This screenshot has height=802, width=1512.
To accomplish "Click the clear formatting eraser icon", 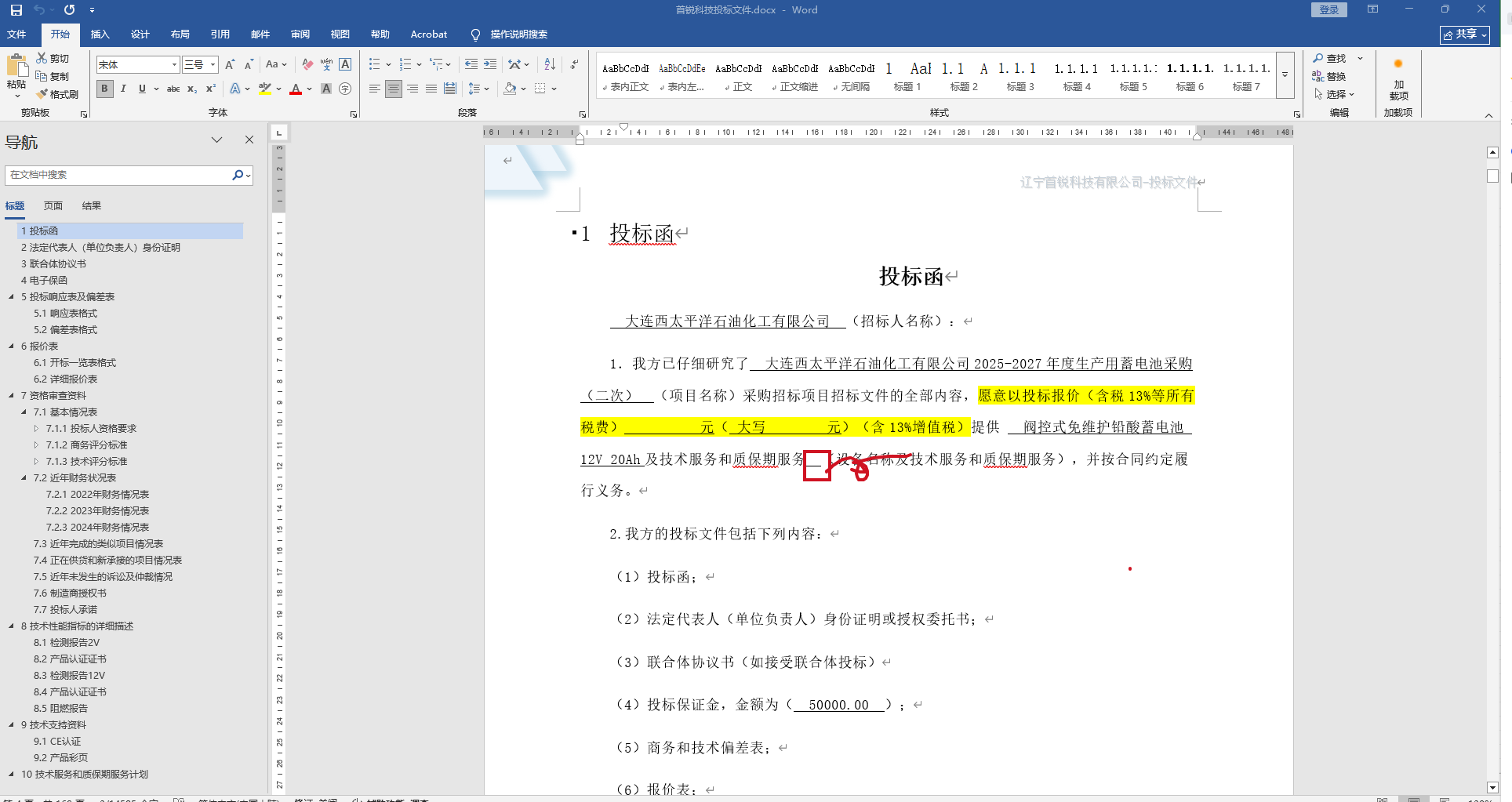I will click(x=307, y=64).
